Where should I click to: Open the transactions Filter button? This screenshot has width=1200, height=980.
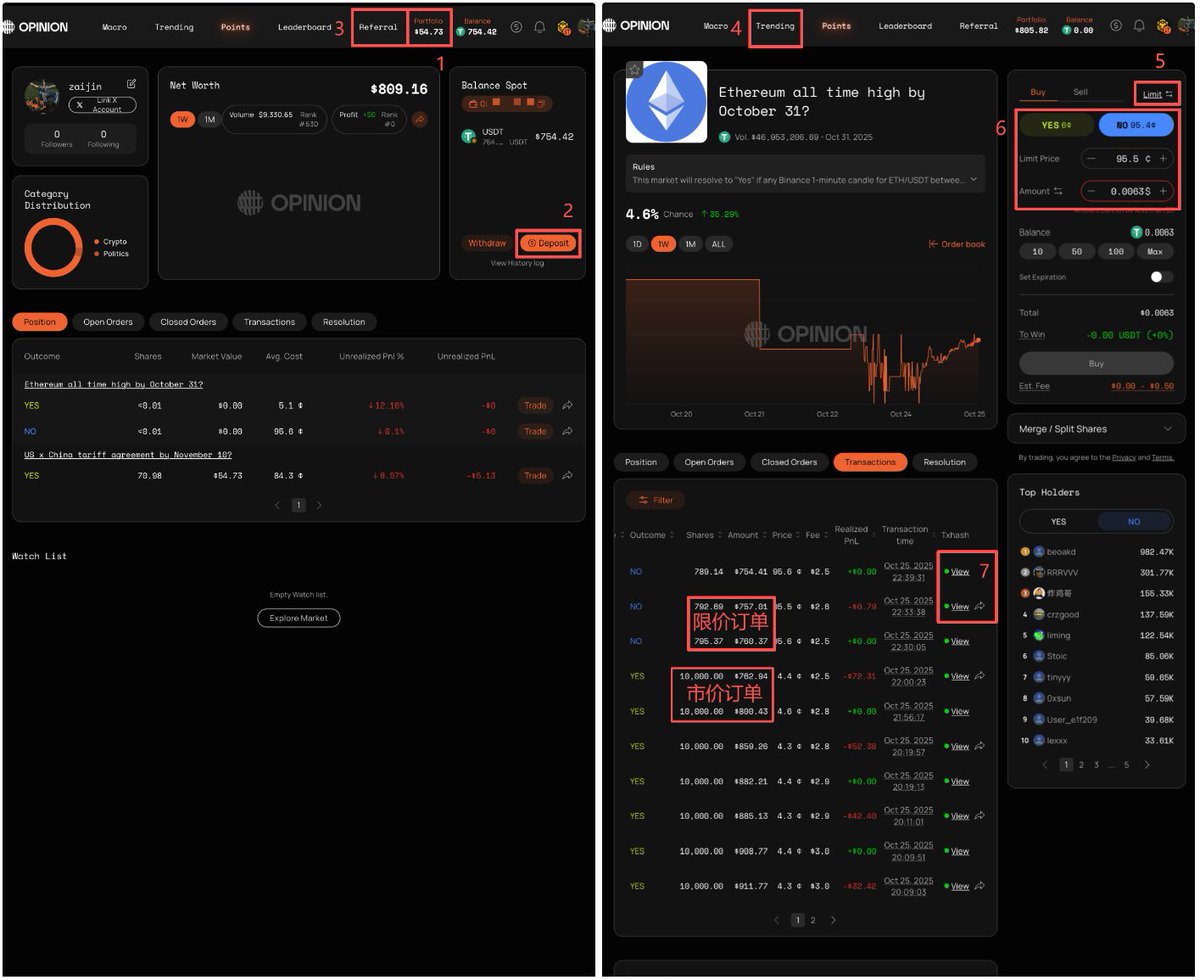[x=655, y=500]
